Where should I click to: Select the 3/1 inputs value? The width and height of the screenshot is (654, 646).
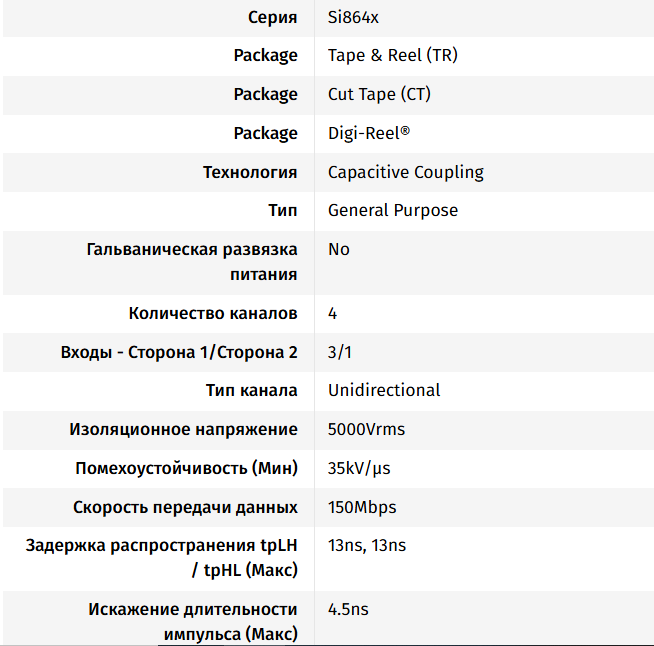click(339, 352)
